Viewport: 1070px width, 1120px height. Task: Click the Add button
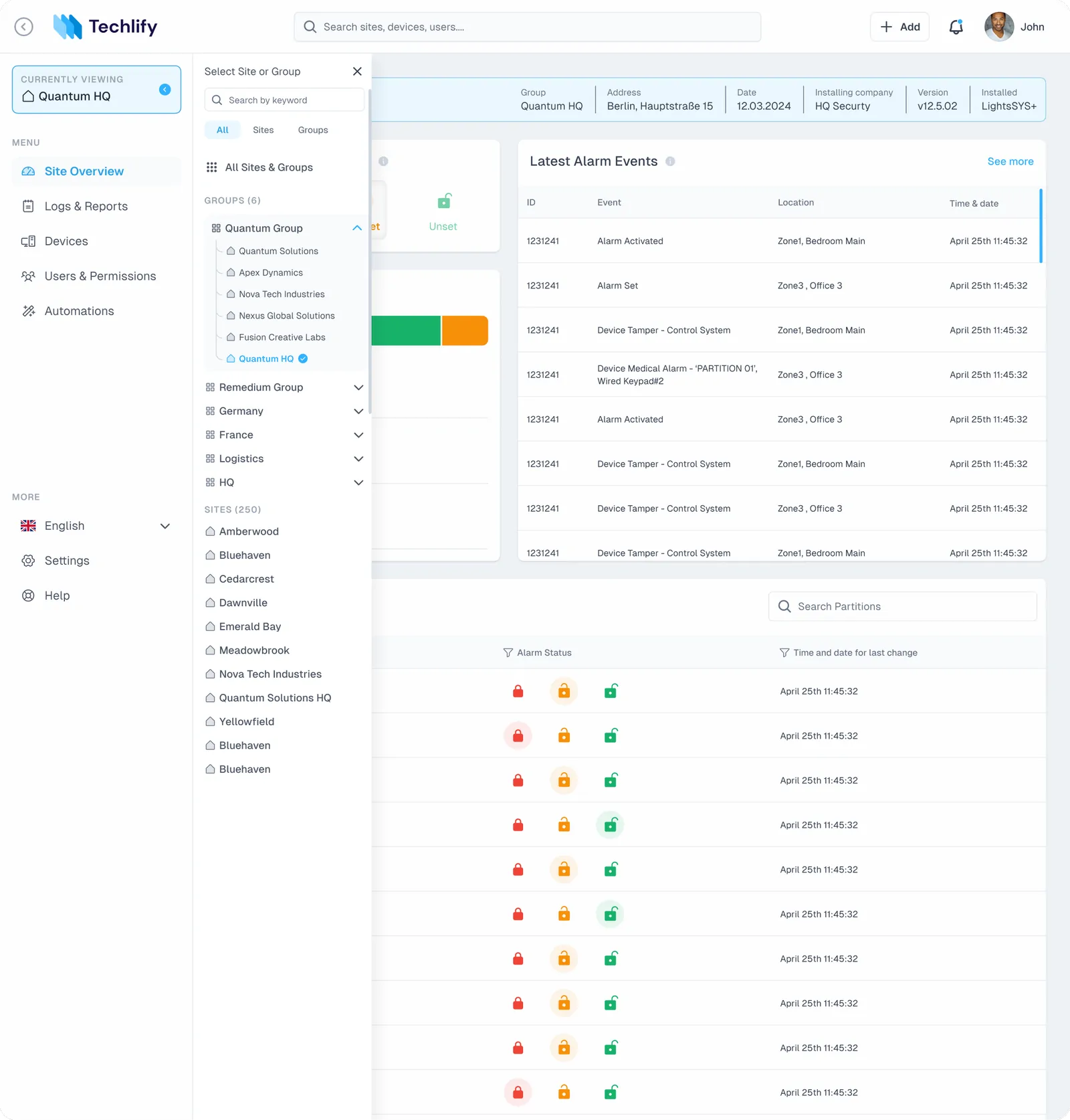(899, 27)
